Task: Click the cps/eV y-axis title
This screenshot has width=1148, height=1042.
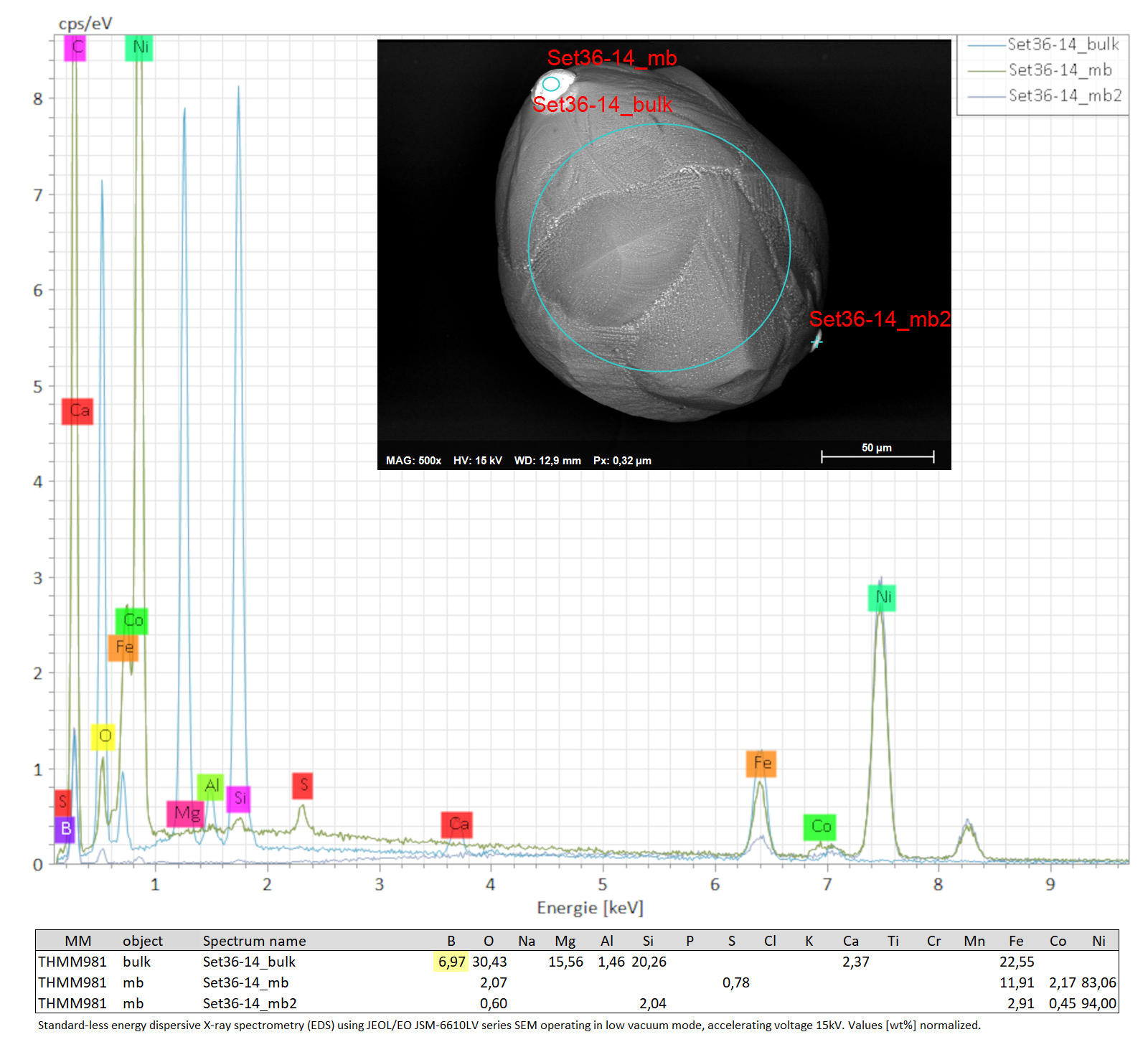Action: pos(85,24)
